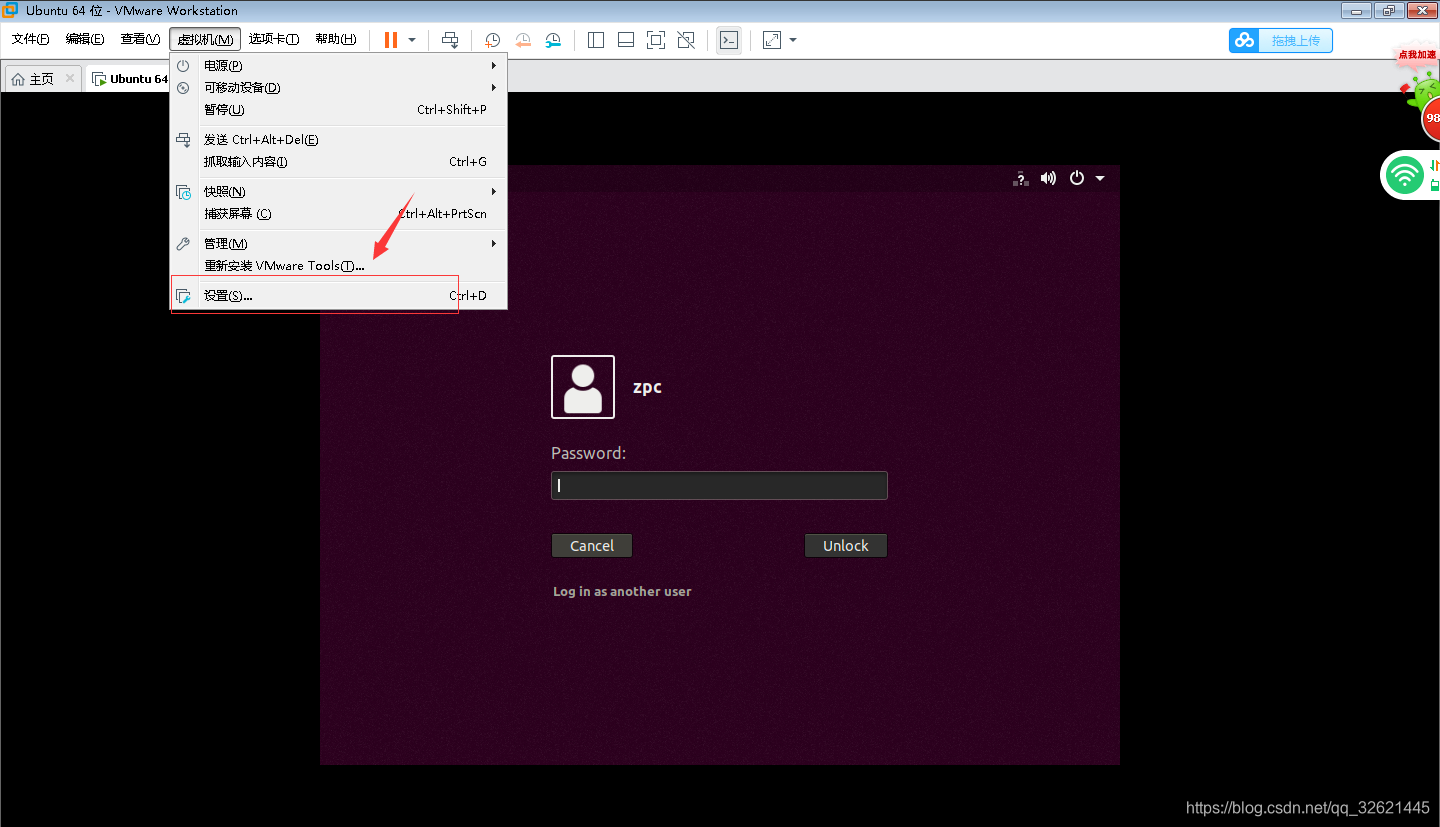The width and height of the screenshot is (1440, 827).
Task: Select the Ubuntu 64 VM tab
Action: click(x=130, y=79)
